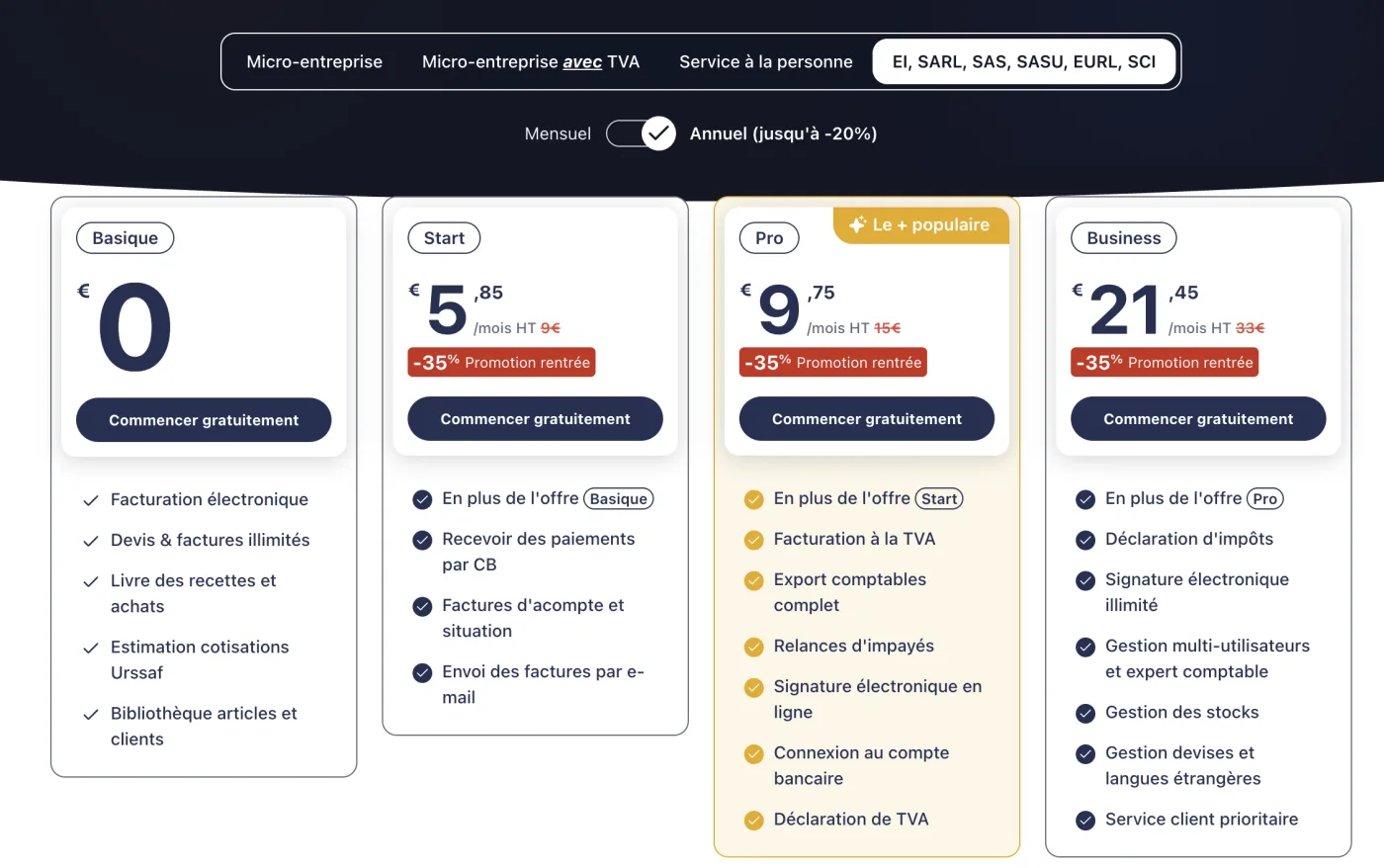Click the yellow check beside Connexion au compte bancaire
The height and width of the screenshot is (868, 1384).
pos(753,753)
